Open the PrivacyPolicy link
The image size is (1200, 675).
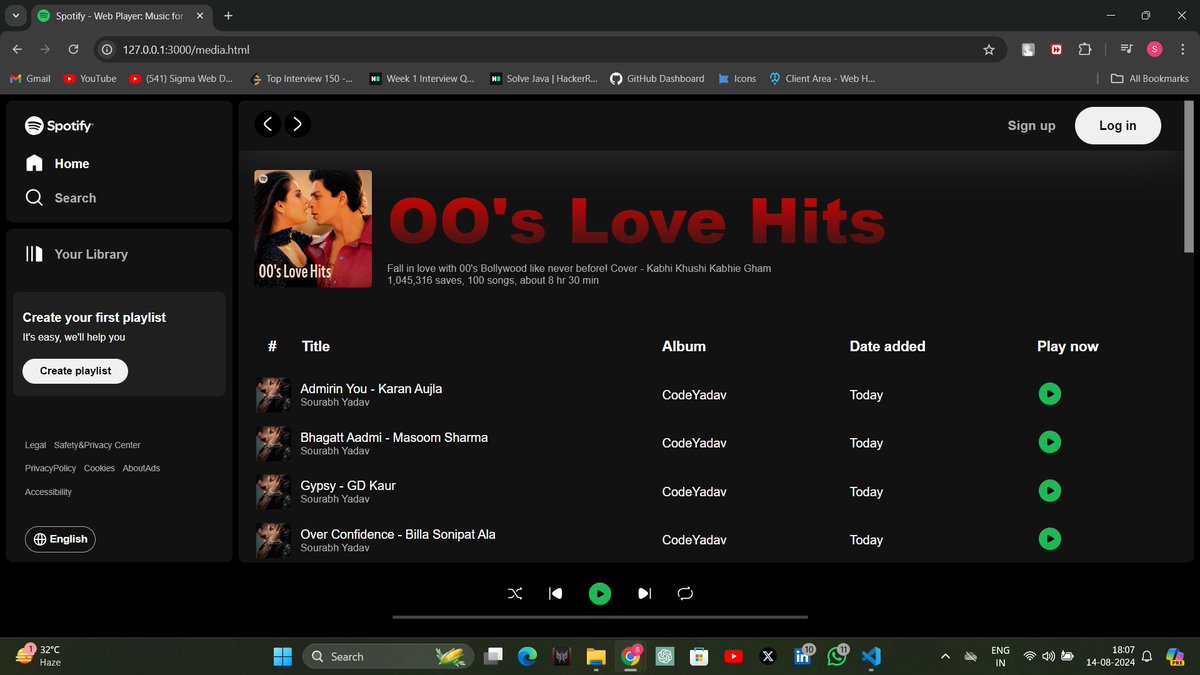coord(50,468)
